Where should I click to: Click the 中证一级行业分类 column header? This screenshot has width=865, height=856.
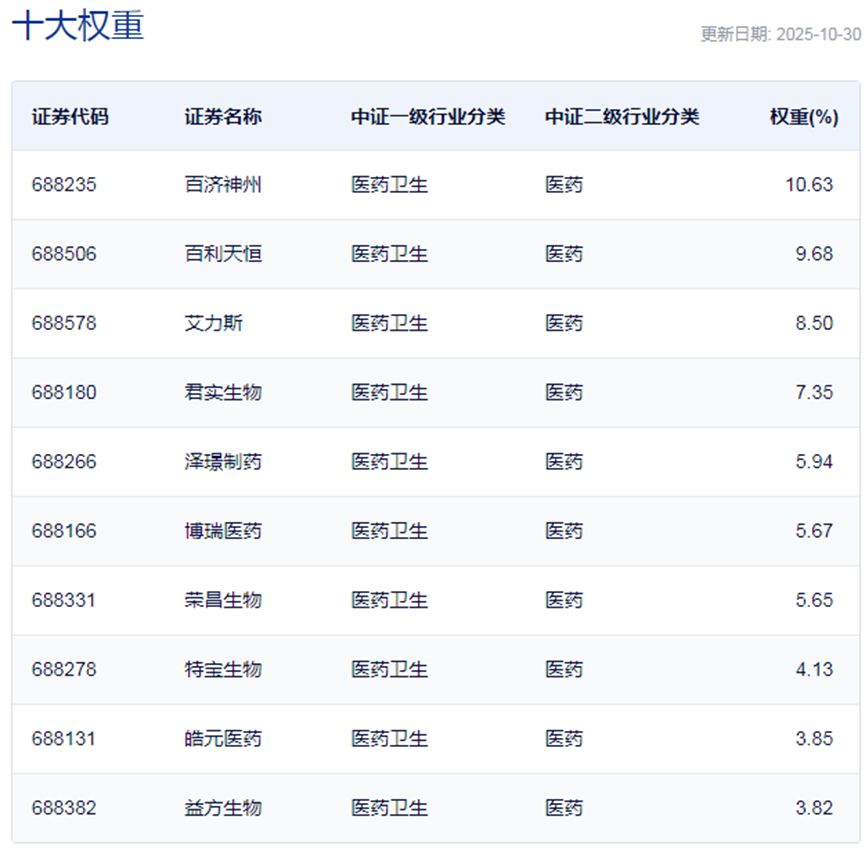[428, 116]
